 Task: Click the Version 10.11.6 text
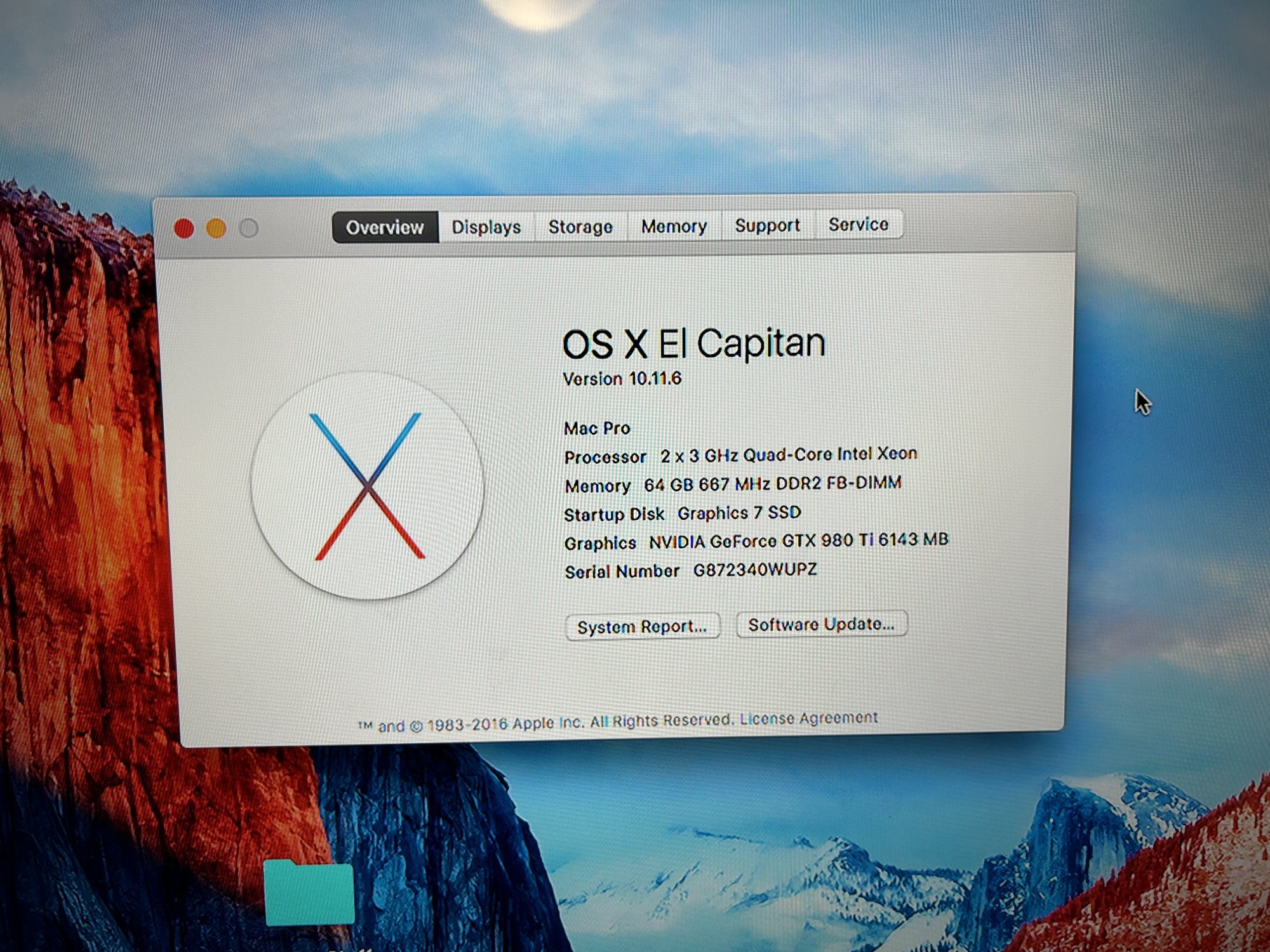pos(622,379)
